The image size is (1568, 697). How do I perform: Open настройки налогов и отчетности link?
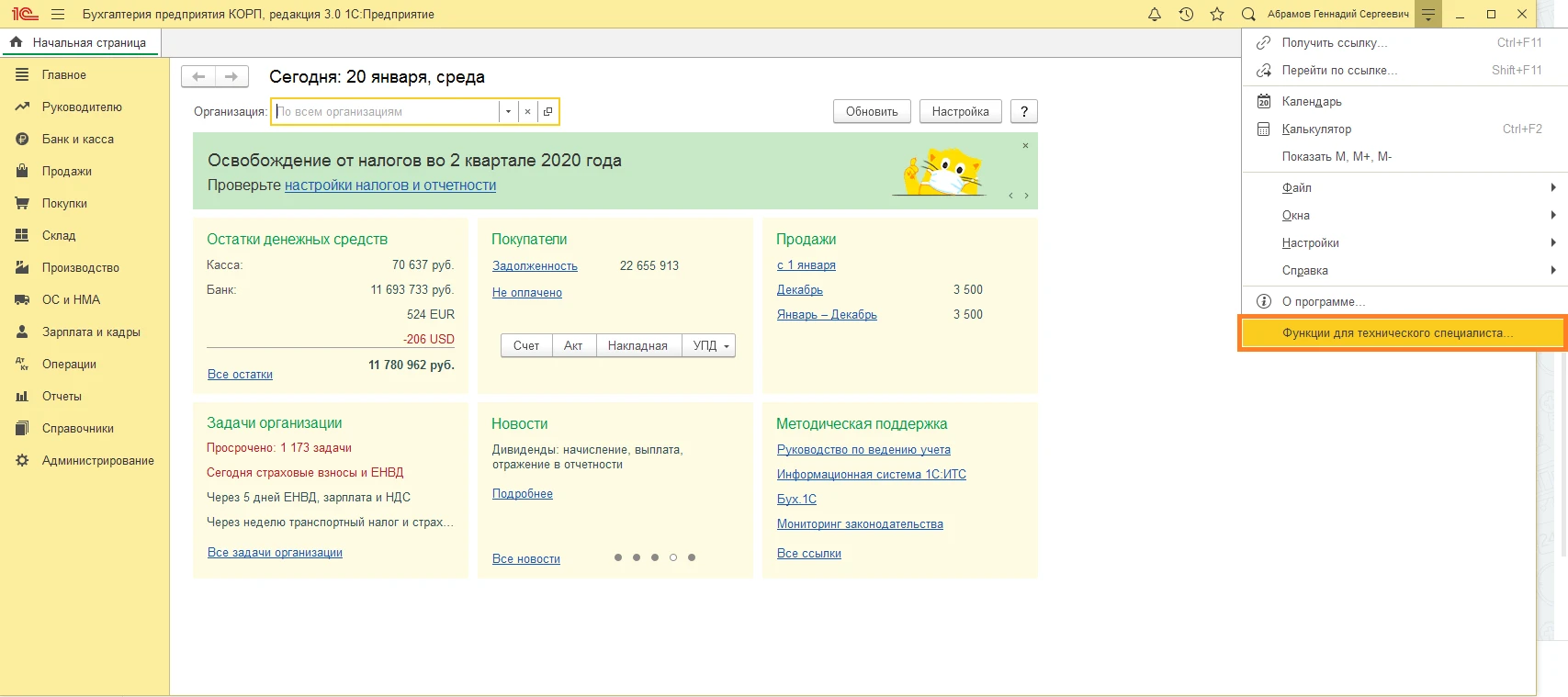coord(390,185)
